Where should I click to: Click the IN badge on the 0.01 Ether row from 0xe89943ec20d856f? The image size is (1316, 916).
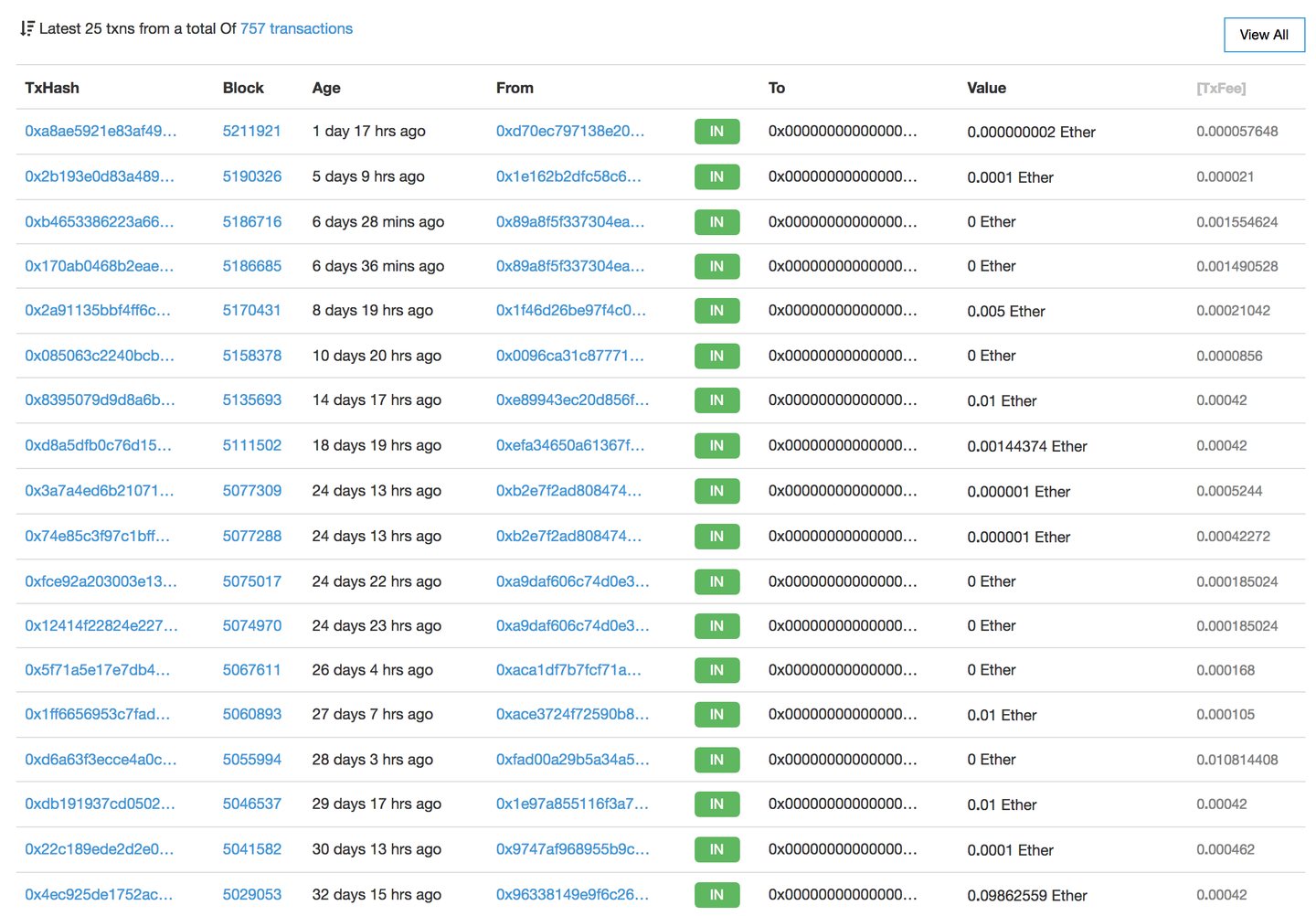tap(716, 400)
